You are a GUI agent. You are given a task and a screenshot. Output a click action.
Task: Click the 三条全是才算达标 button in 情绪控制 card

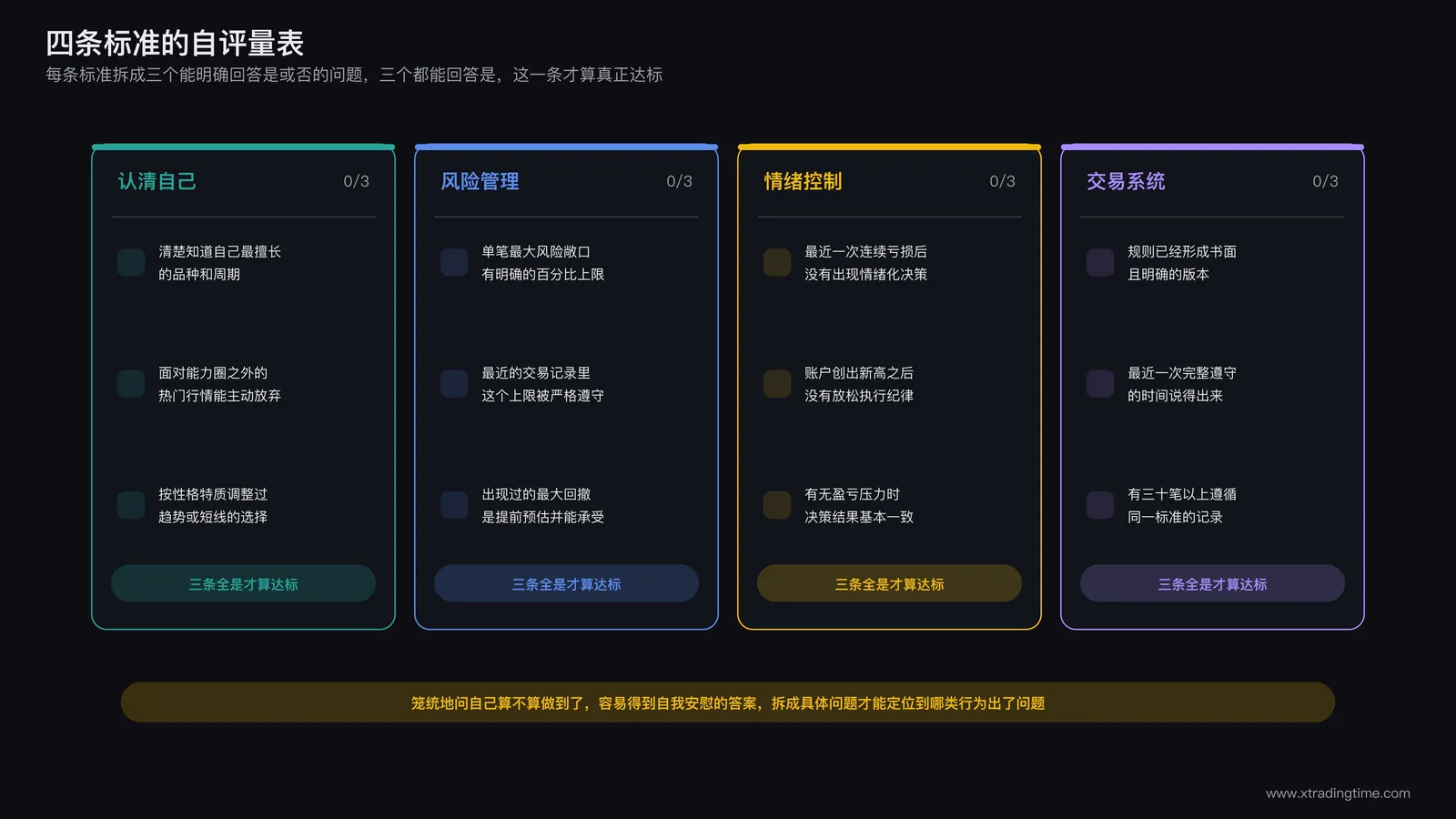(x=889, y=583)
